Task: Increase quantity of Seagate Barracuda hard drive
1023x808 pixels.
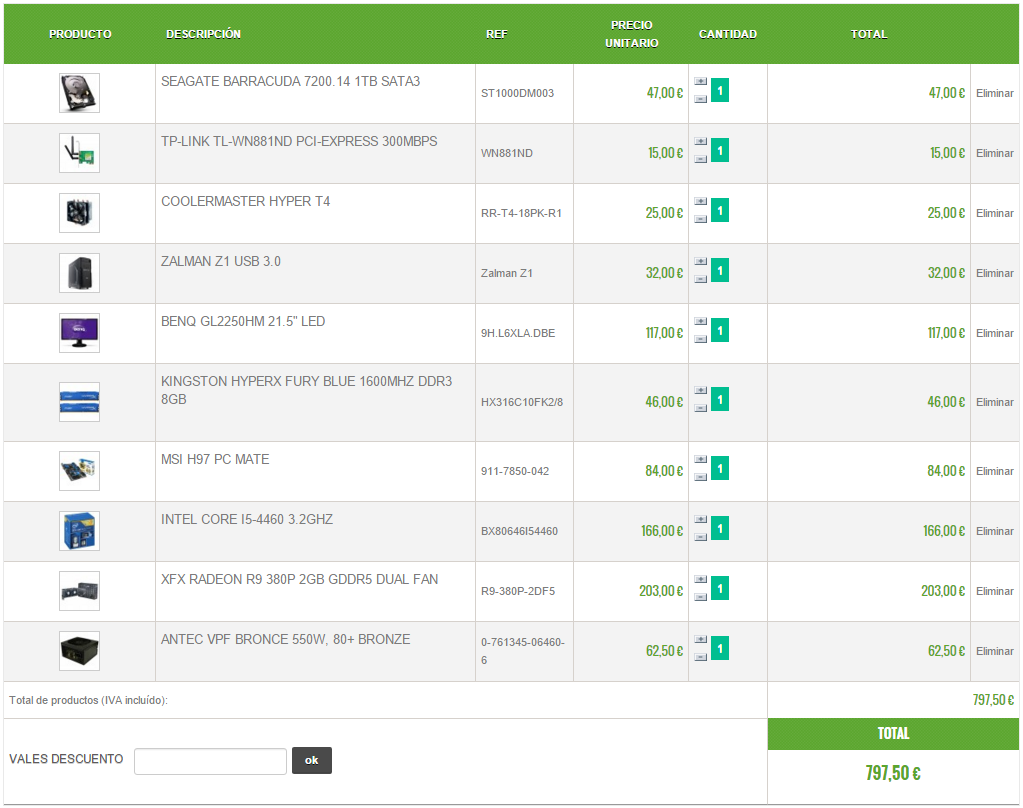Action: pos(701,82)
